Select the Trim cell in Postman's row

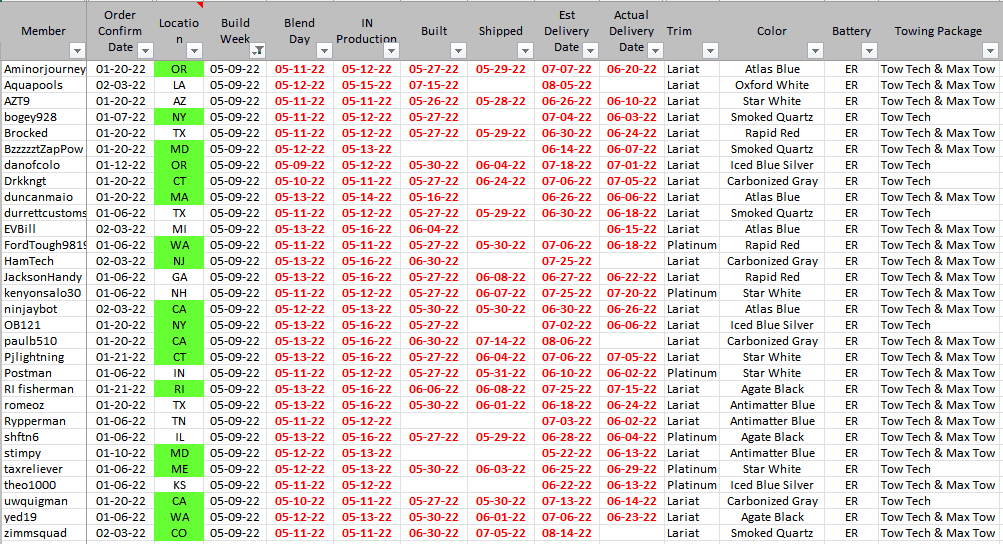691,373
